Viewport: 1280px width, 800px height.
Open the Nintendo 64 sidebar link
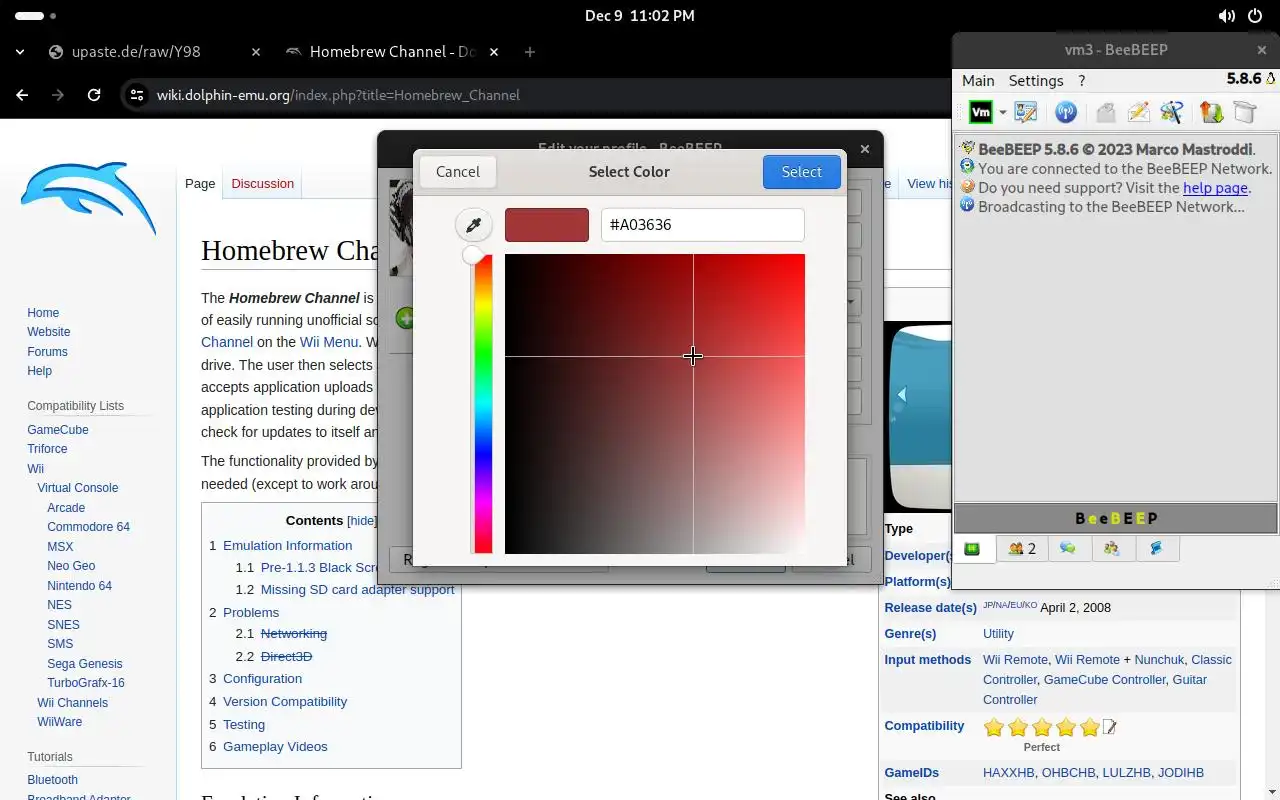(79, 586)
